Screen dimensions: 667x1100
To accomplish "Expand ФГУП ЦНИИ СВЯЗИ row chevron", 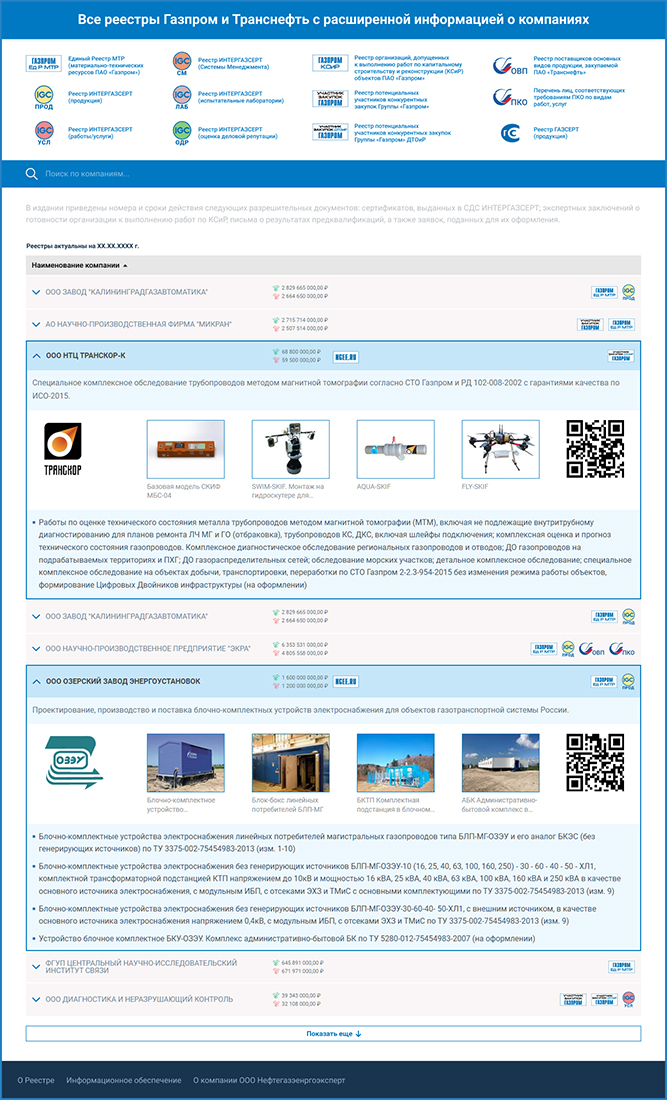I will pos(36,967).
